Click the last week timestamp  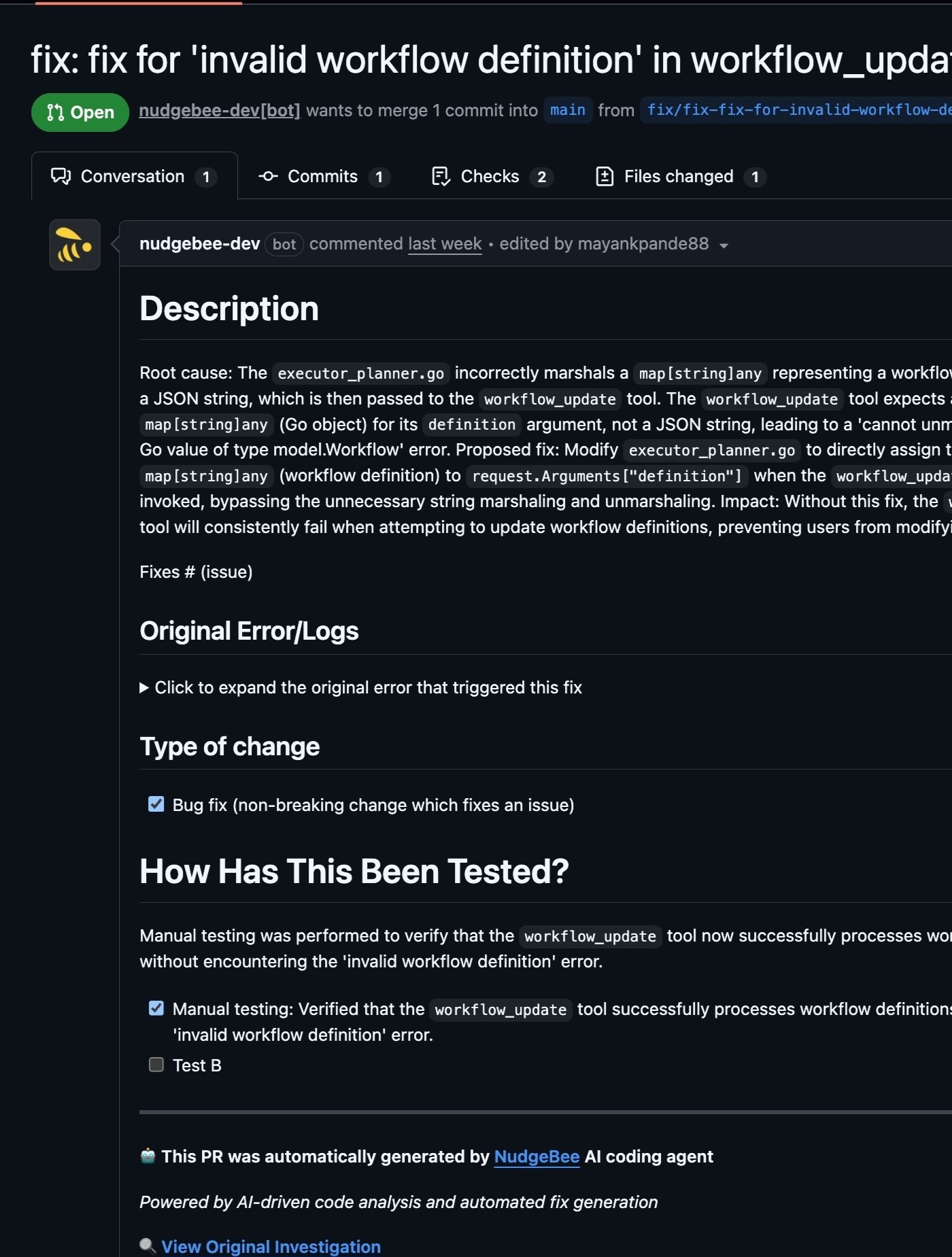(445, 244)
